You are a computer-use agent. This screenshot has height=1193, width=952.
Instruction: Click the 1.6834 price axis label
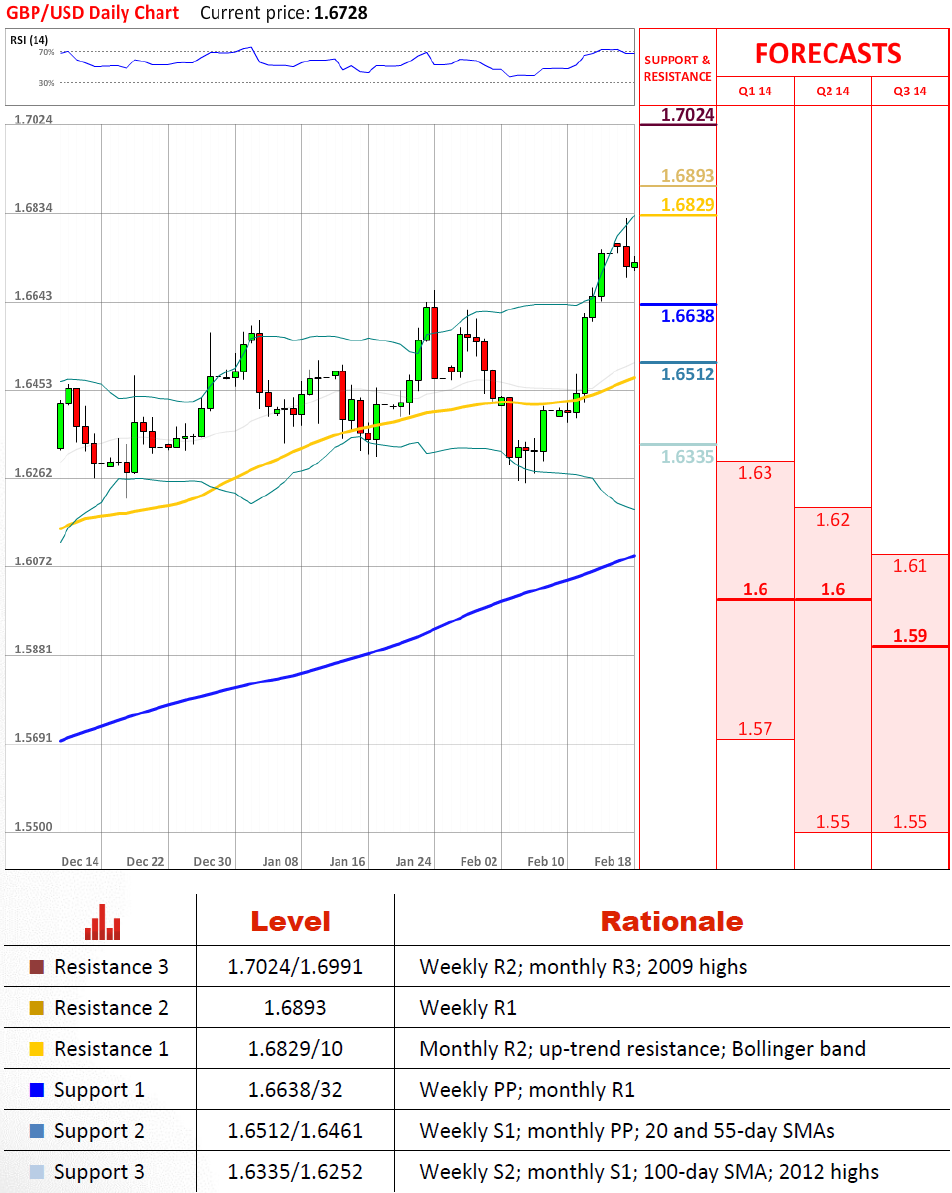(33, 208)
